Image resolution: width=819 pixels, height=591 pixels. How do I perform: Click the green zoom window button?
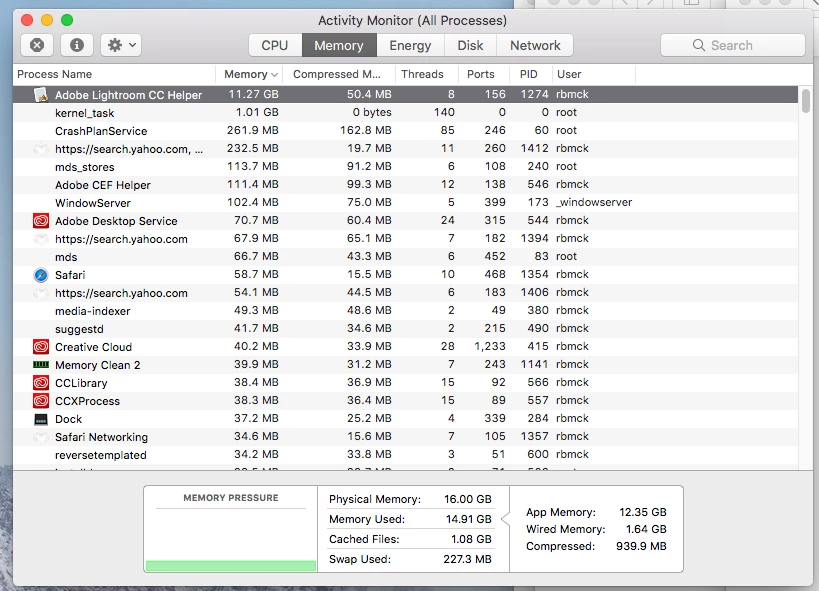tap(67, 20)
